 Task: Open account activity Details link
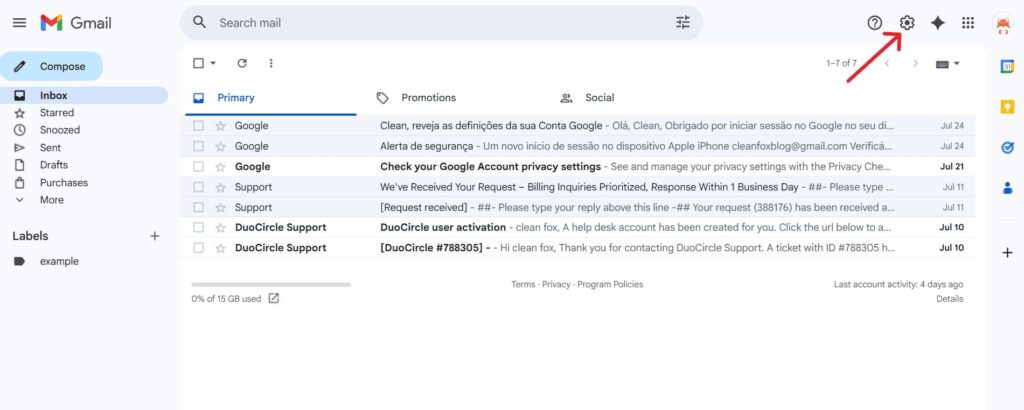point(950,299)
